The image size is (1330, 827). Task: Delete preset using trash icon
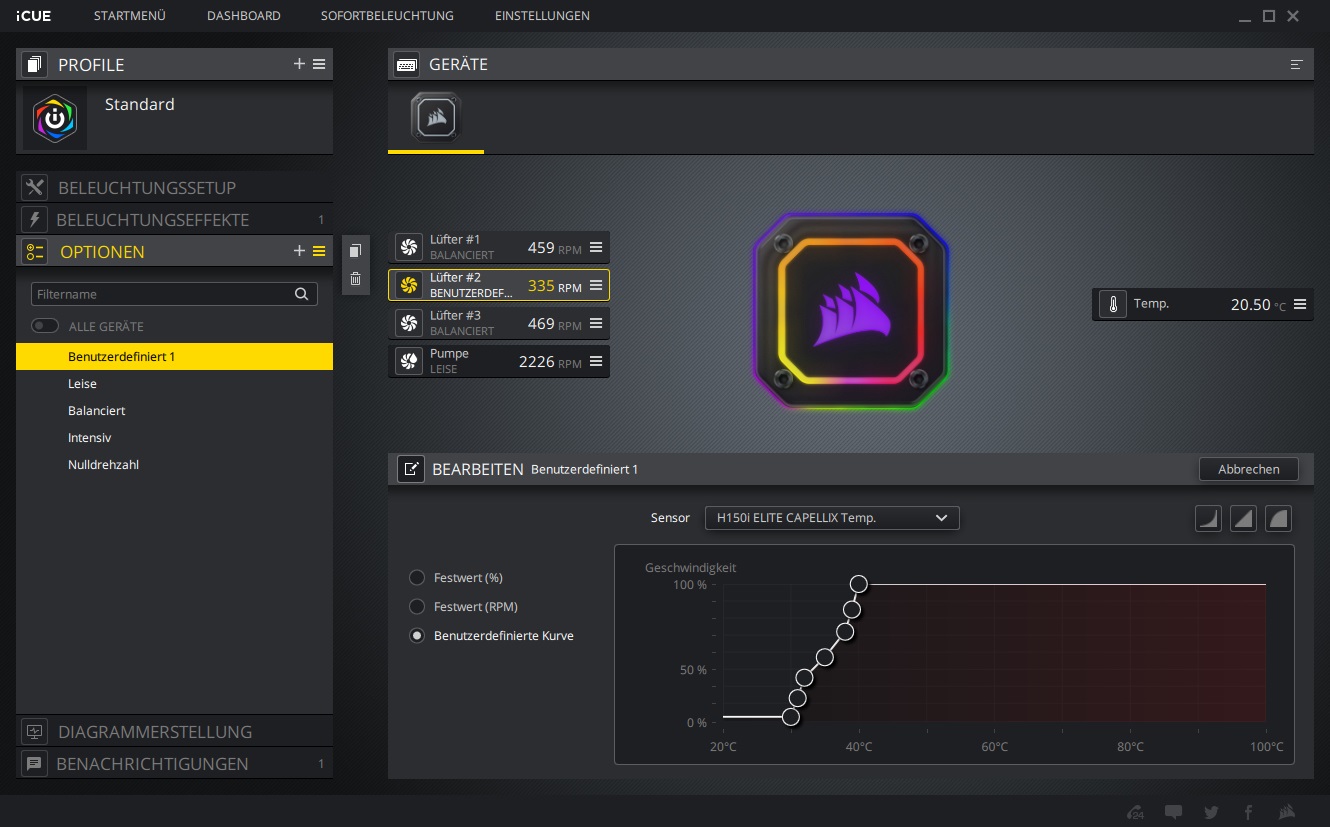(x=355, y=279)
